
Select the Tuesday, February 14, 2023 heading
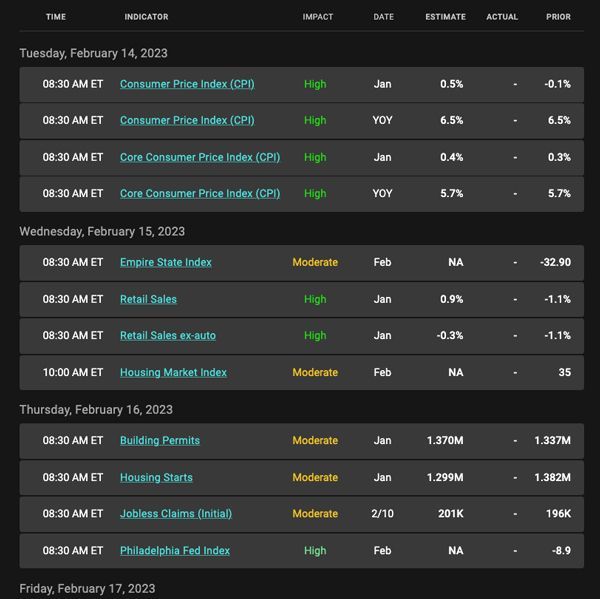93,53
